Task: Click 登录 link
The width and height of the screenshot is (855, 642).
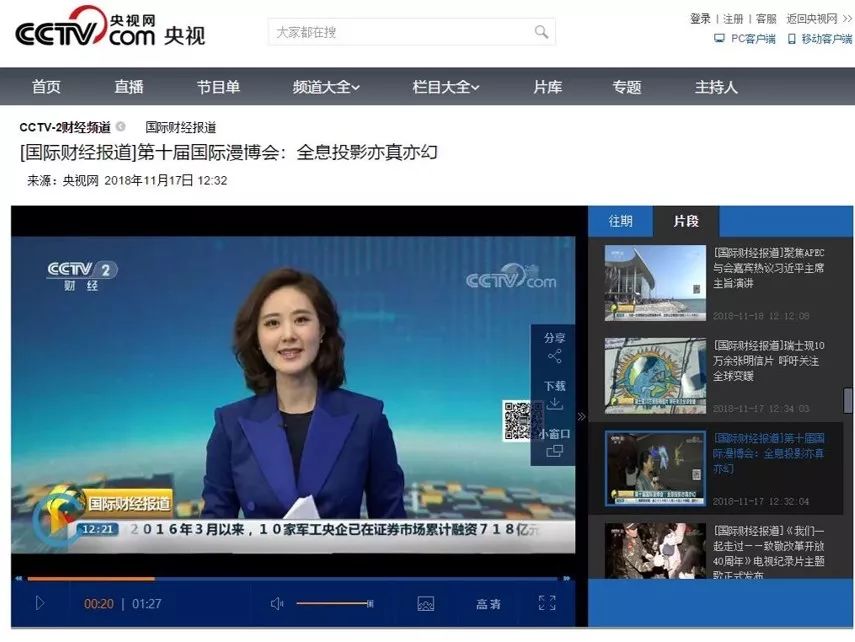Action: (700, 19)
